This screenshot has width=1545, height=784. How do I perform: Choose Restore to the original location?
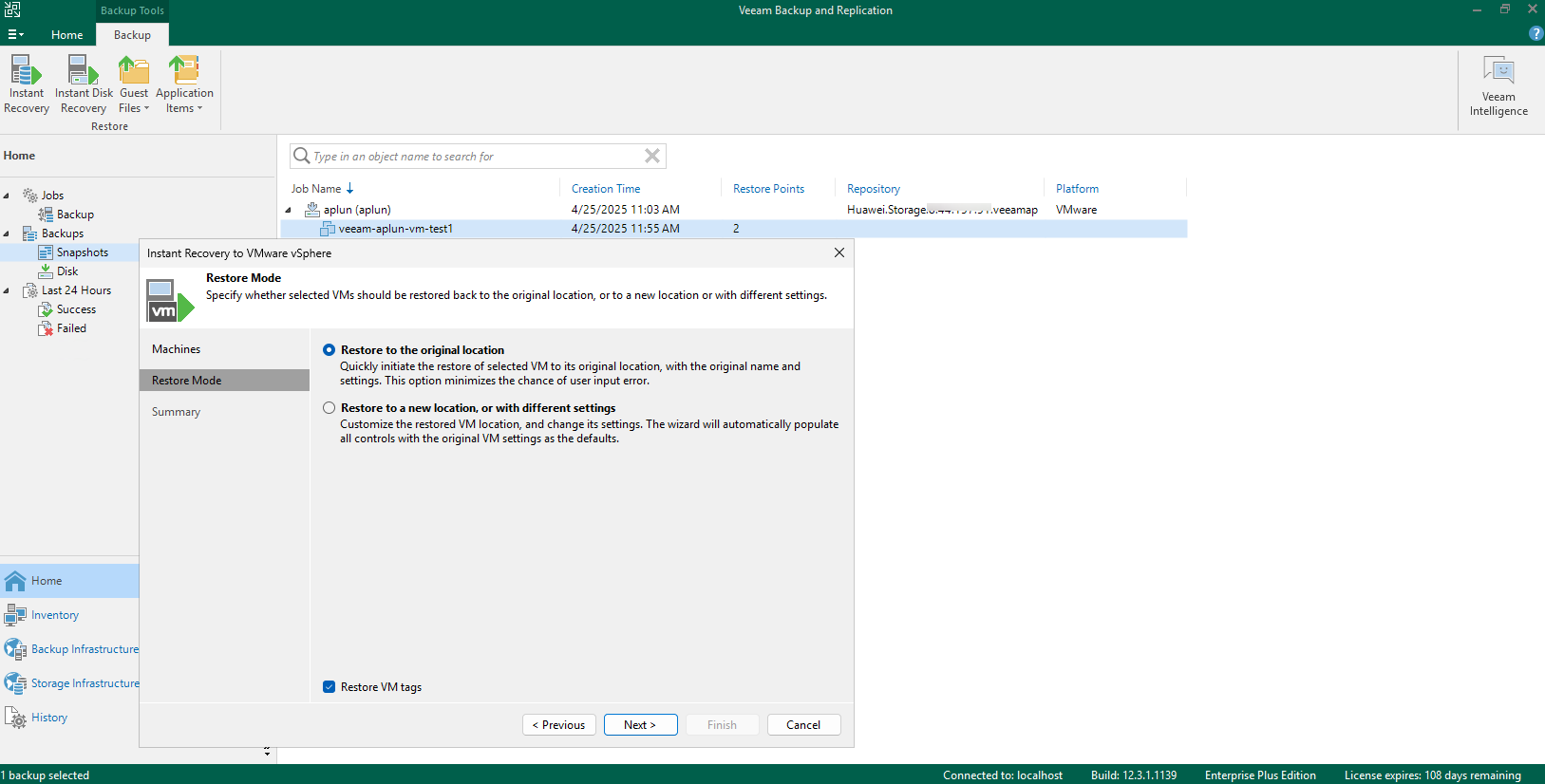[x=329, y=350]
